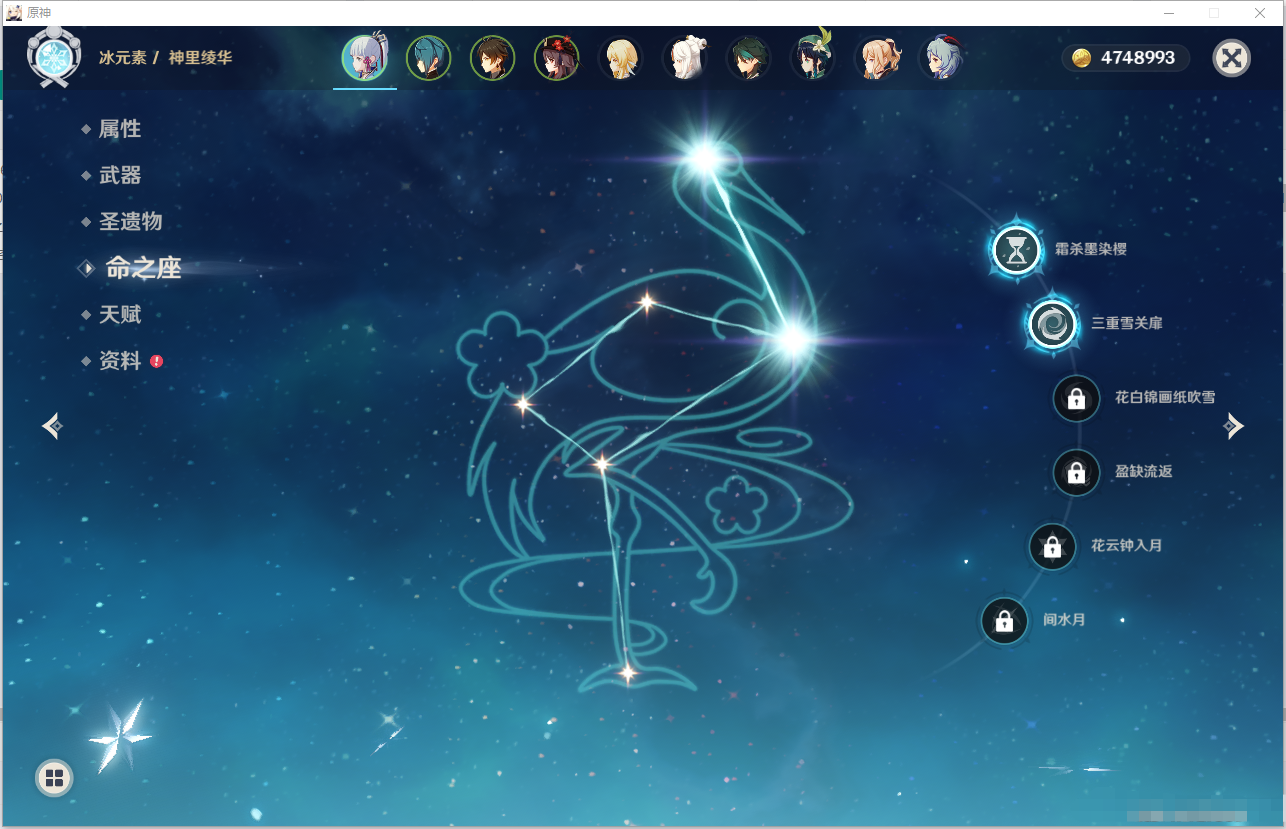Click the bright star at crane's head
1286x829 pixels.
705,157
